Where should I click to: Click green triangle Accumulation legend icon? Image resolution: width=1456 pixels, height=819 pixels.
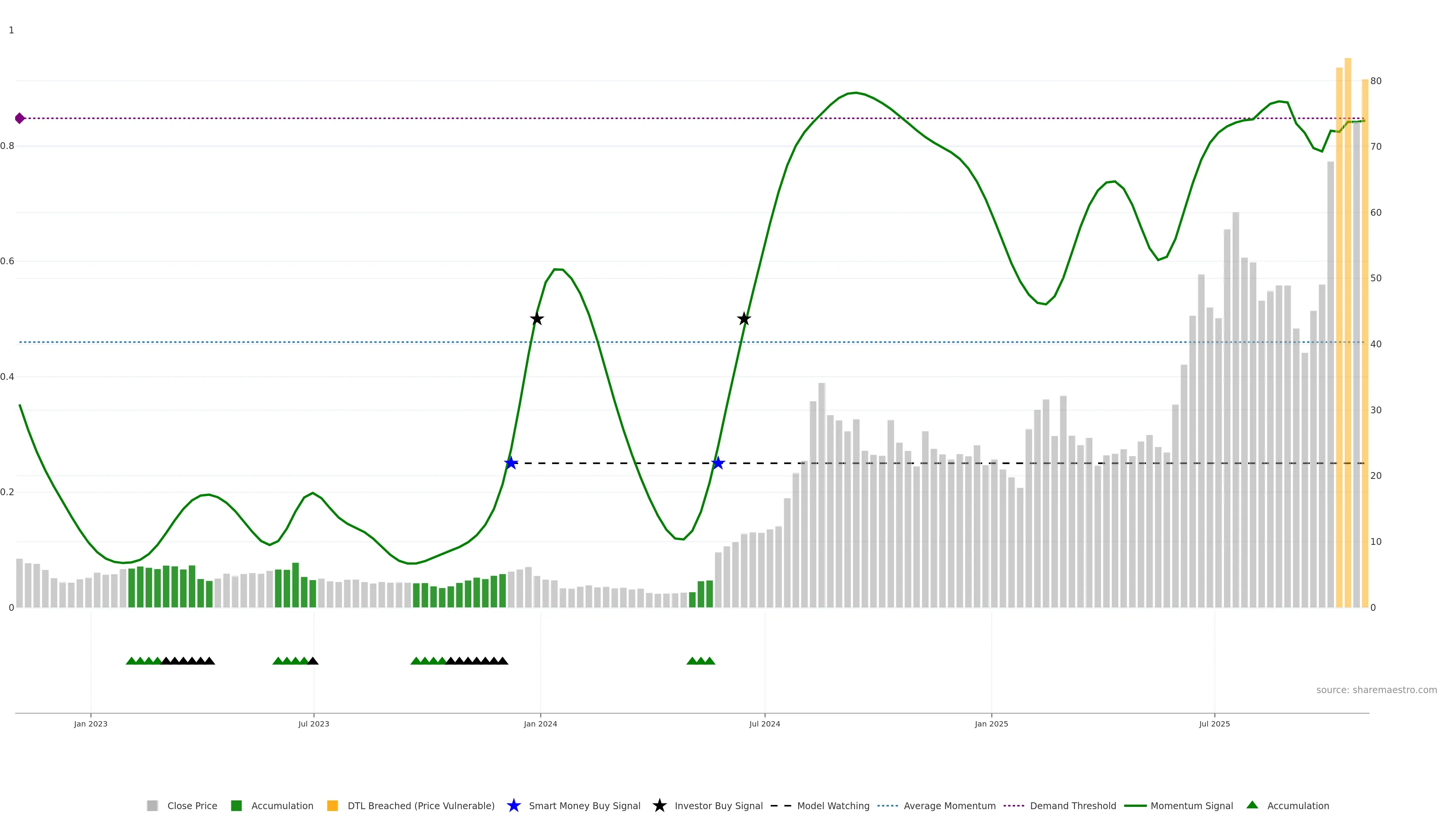point(1252,805)
